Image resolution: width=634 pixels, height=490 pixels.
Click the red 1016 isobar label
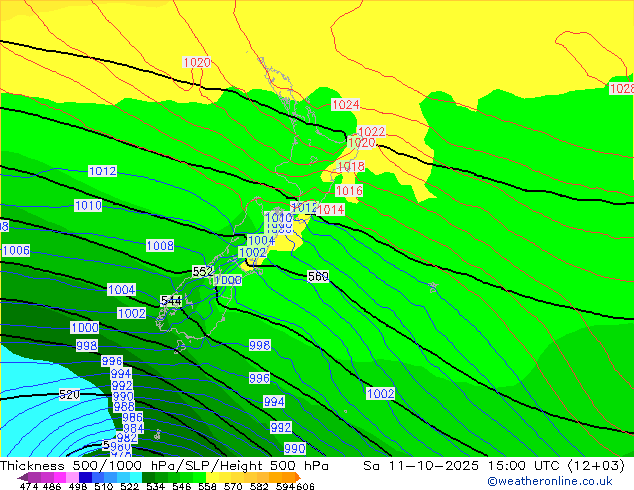349,190
